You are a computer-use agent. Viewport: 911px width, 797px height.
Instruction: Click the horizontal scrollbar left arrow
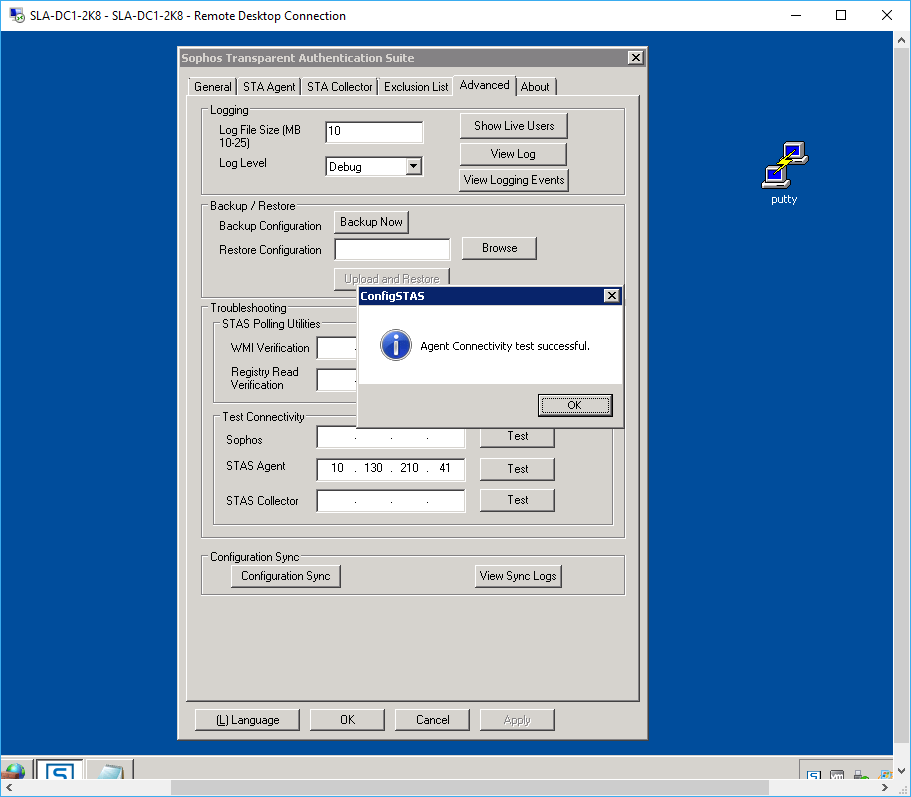coord(8,788)
